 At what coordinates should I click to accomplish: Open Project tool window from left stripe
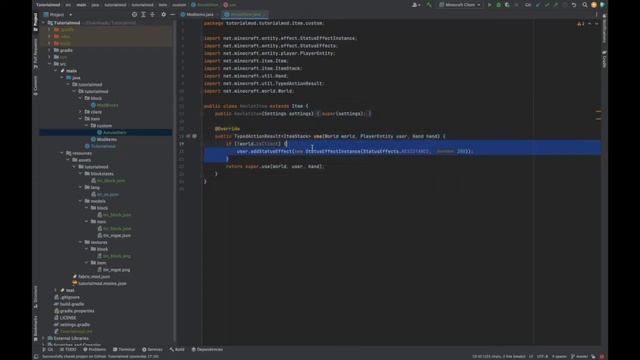tap(36, 21)
